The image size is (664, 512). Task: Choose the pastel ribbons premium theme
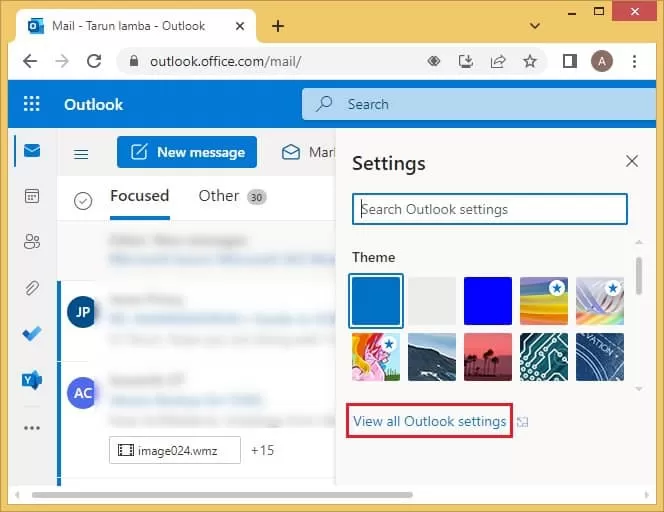600,301
